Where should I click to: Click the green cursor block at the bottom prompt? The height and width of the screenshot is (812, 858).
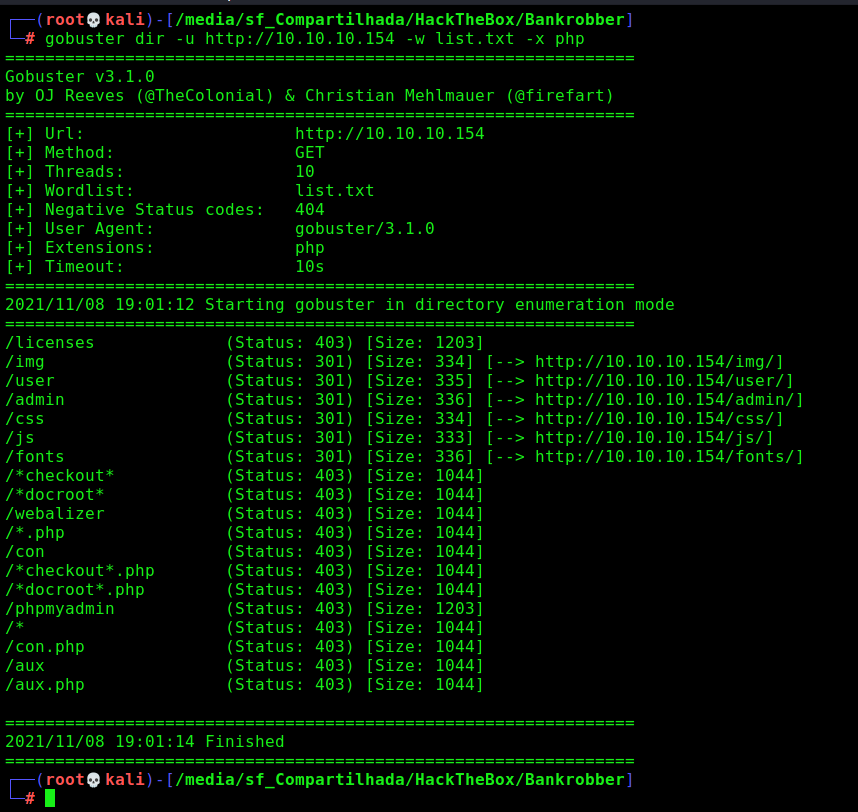coord(50,798)
